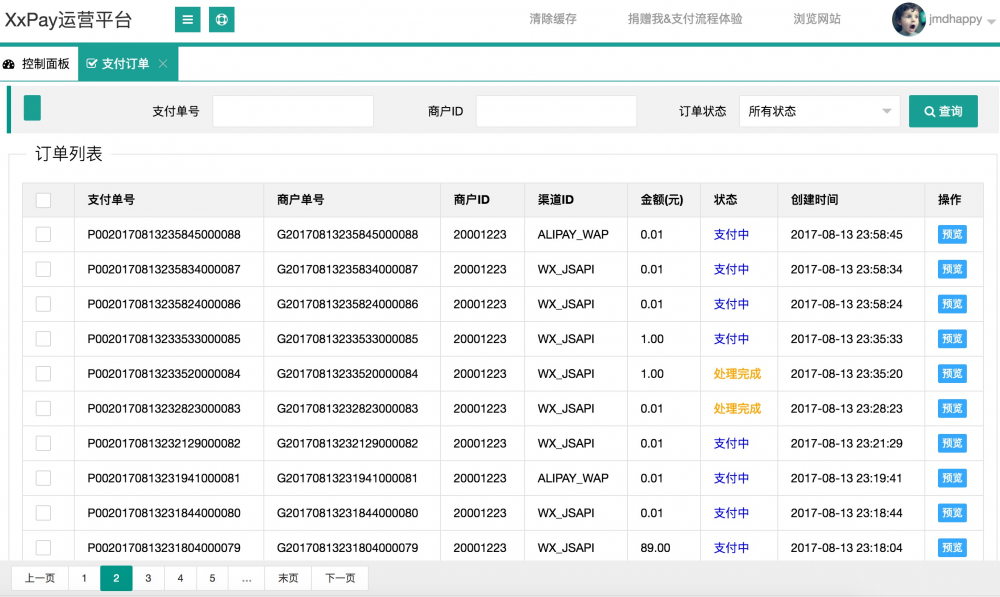Close the 支付订单 tab with its × icon
Viewport: 1000px width, 597px height.
pyautogui.click(x=162, y=62)
